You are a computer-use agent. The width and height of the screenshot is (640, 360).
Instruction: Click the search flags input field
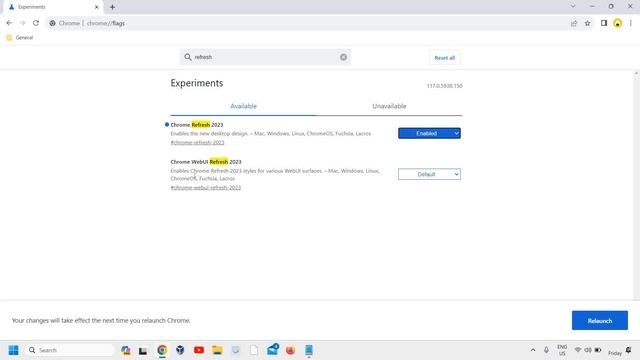(265, 57)
